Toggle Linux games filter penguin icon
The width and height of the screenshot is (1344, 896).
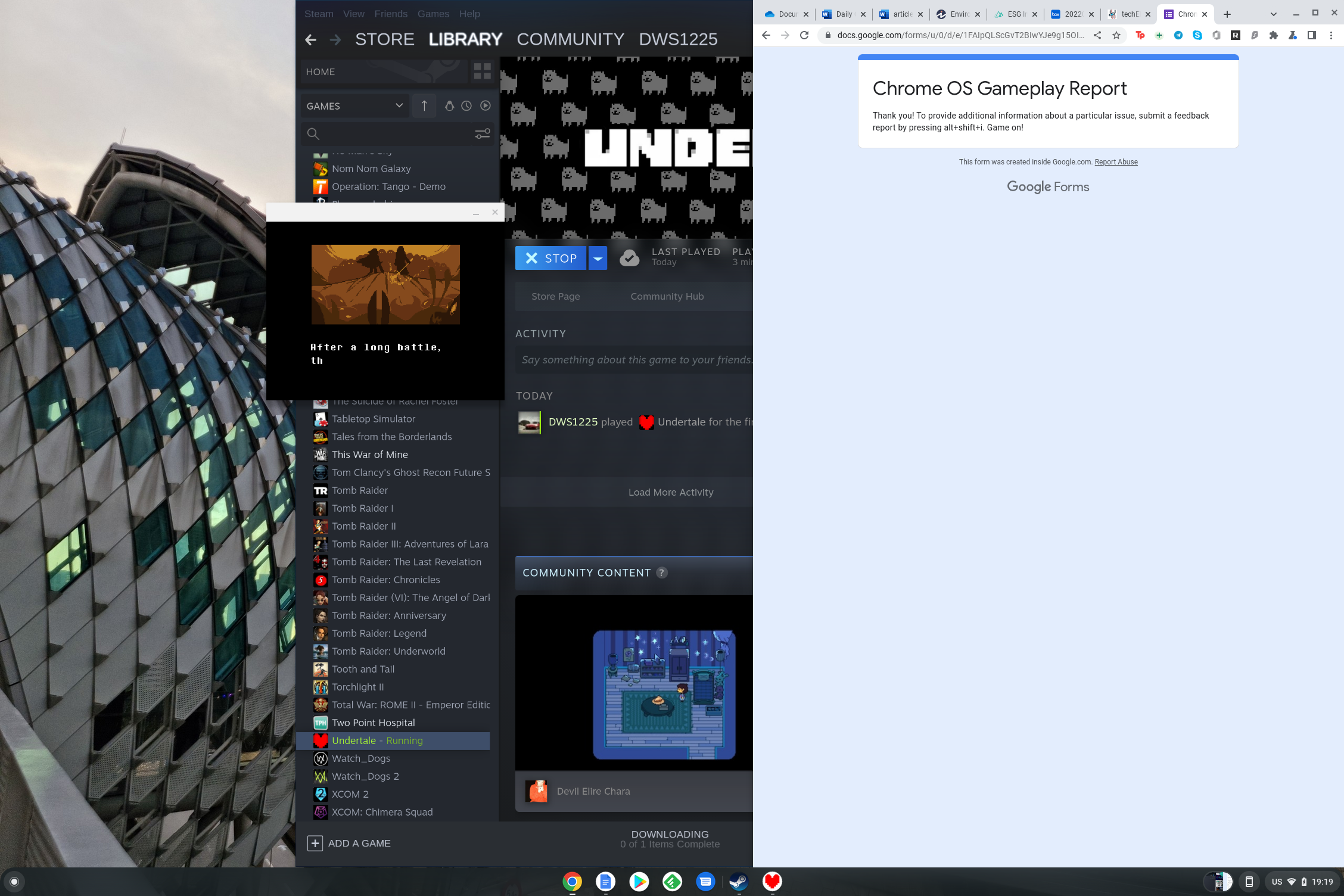click(x=449, y=105)
